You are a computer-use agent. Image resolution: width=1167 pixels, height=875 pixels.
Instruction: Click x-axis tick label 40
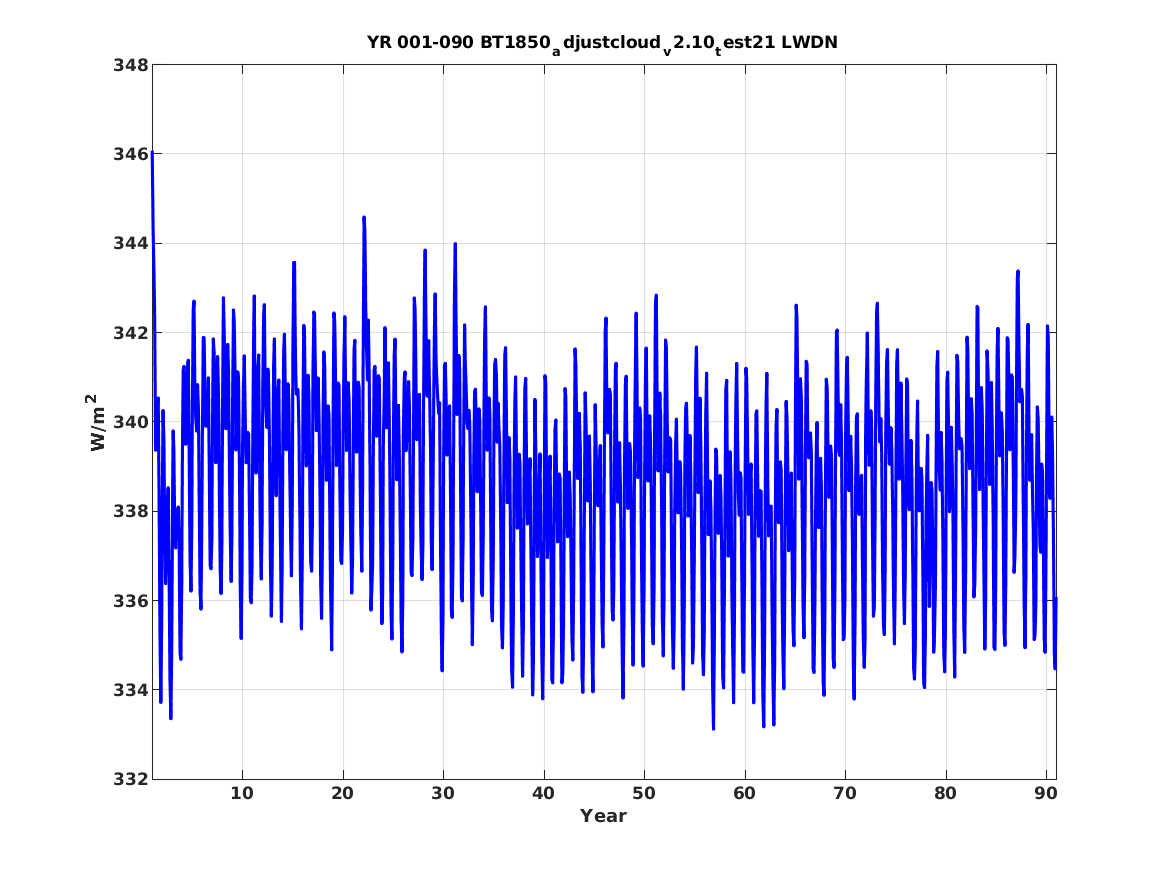(x=543, y=794)
